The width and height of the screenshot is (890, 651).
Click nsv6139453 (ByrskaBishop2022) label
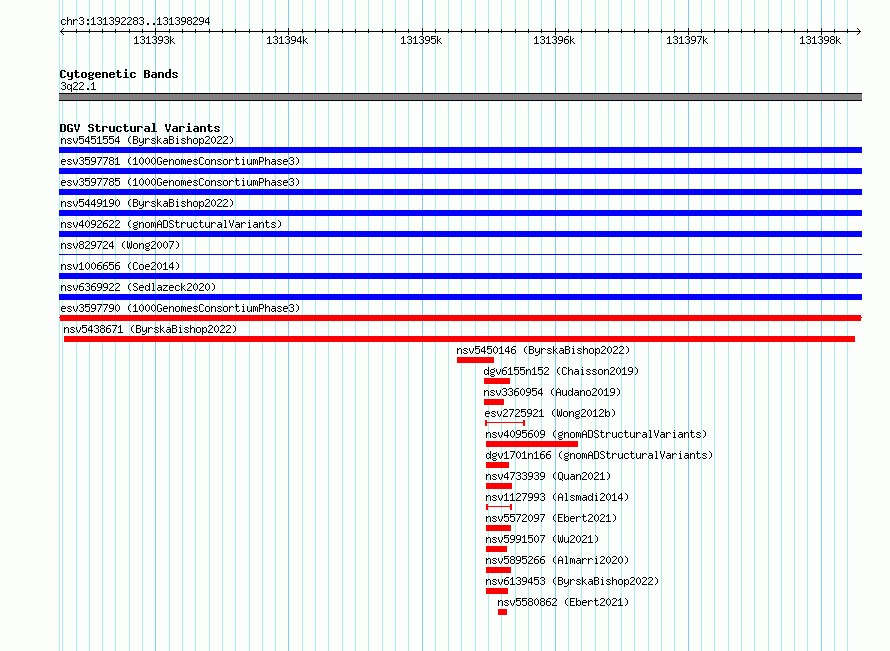click(x=572, y=581)
